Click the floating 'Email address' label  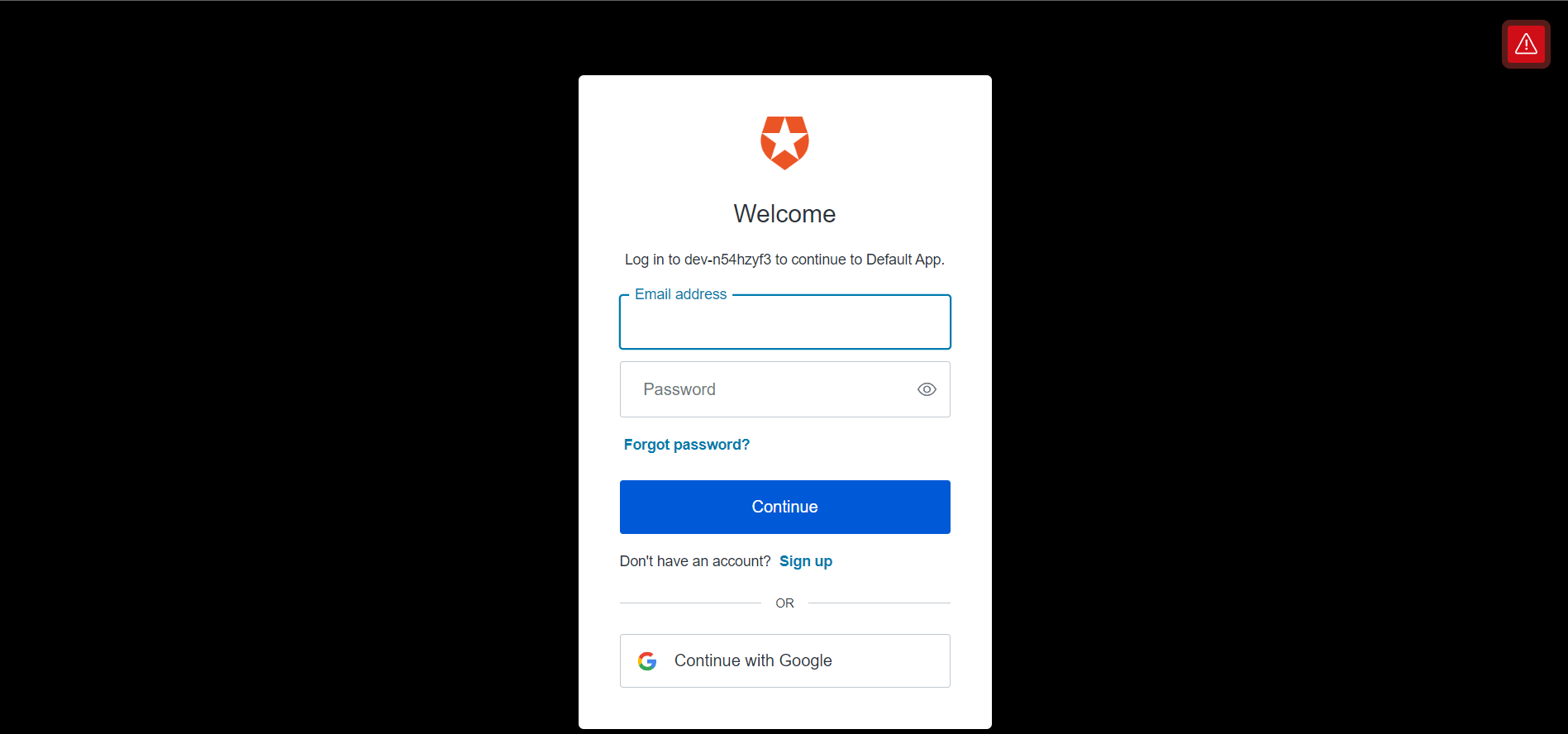680,294
